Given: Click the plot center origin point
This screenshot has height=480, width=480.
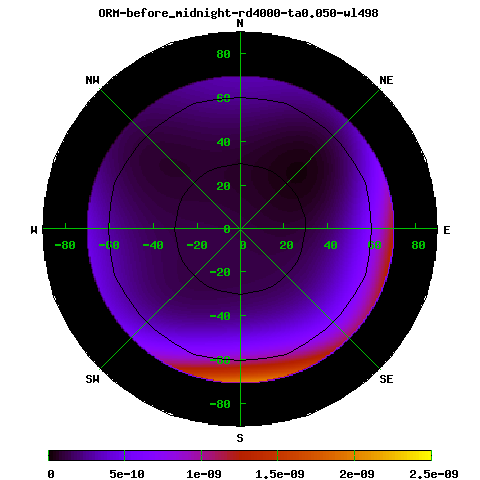Looking at the screenshot, I should point(240,229).
